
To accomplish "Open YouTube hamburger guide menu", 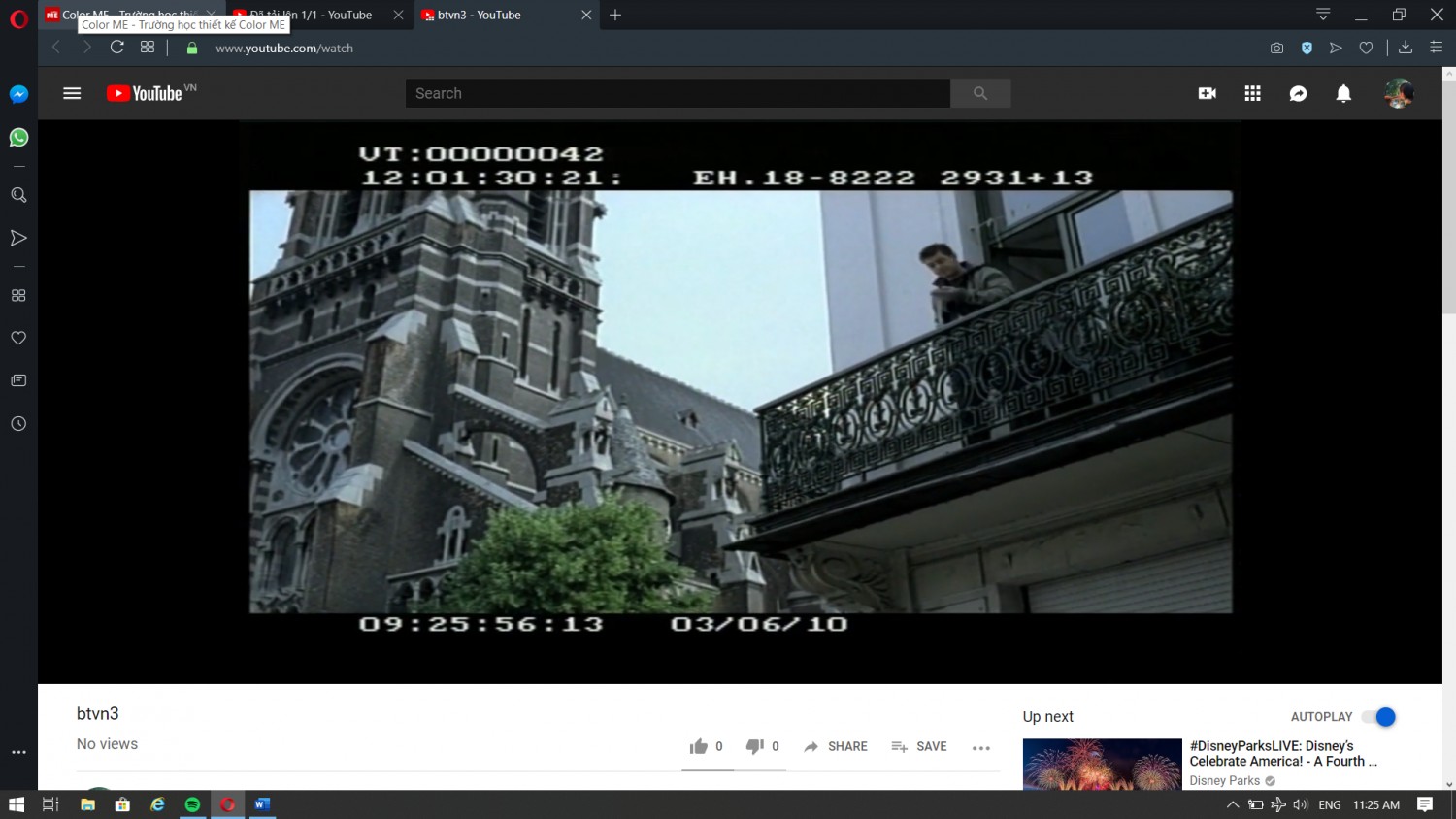I will 72,93.
